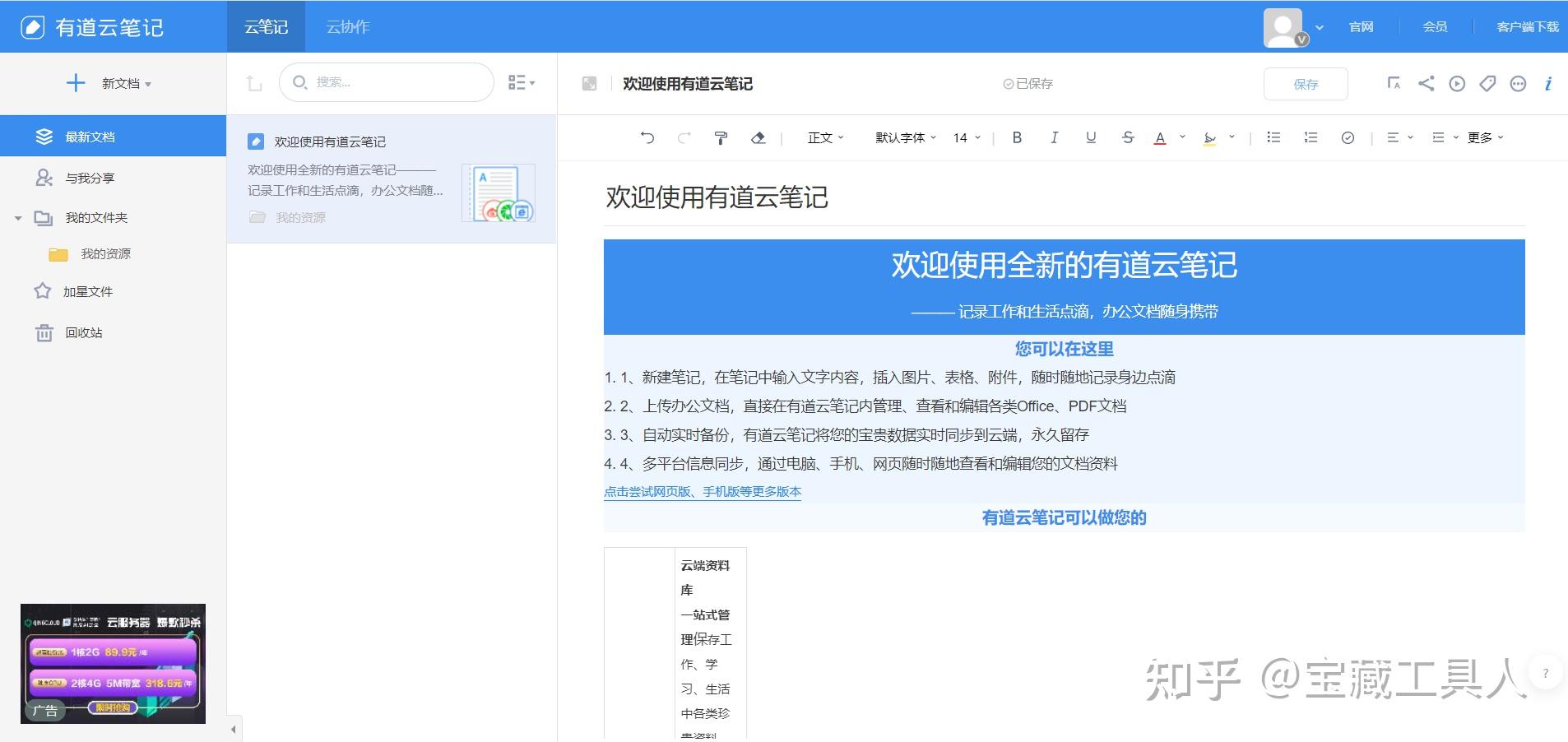Open line spacing dropdown
Viewport: 1568px width, 742px height.
[x=1445, y=137]
